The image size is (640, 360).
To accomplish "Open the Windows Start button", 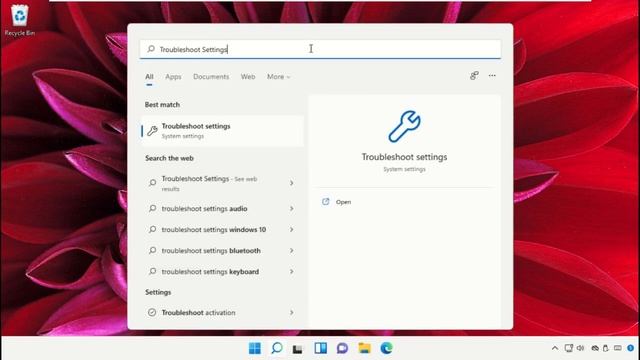I will tap(255, 348).
